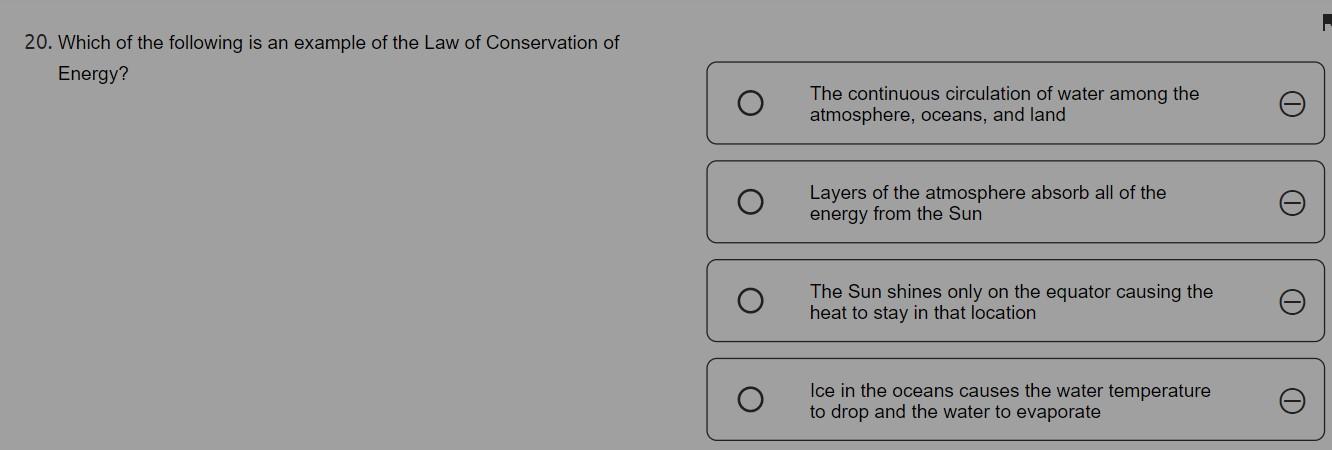Mark radio for ice in the oceans answer
Viewport: 1332px width, 450px height.
[x=750, y=400]
